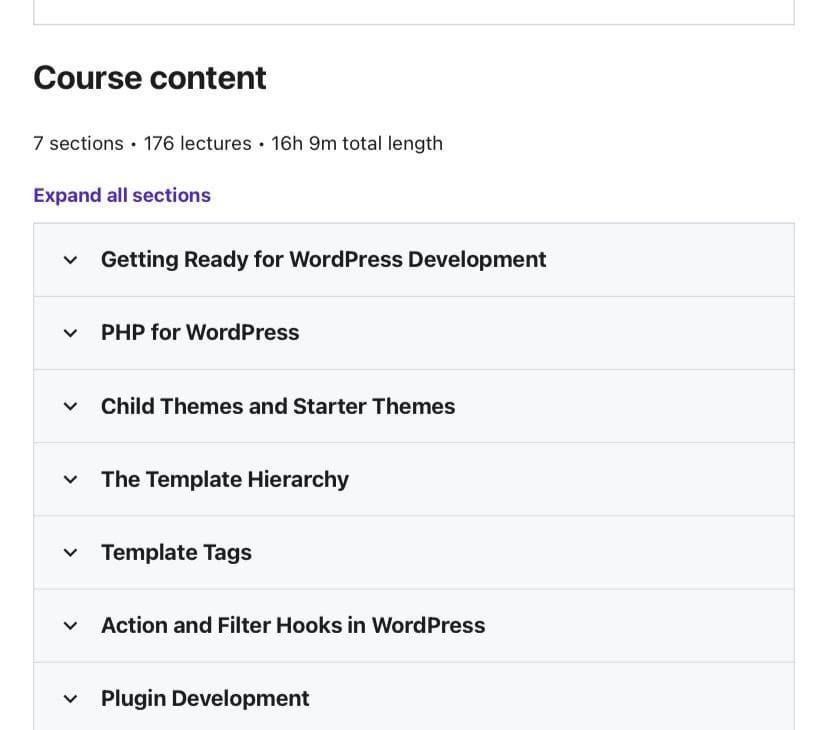This screenshot has width=828, height=730.
Task: Click Expand all sections link
Action: (122, 195)
